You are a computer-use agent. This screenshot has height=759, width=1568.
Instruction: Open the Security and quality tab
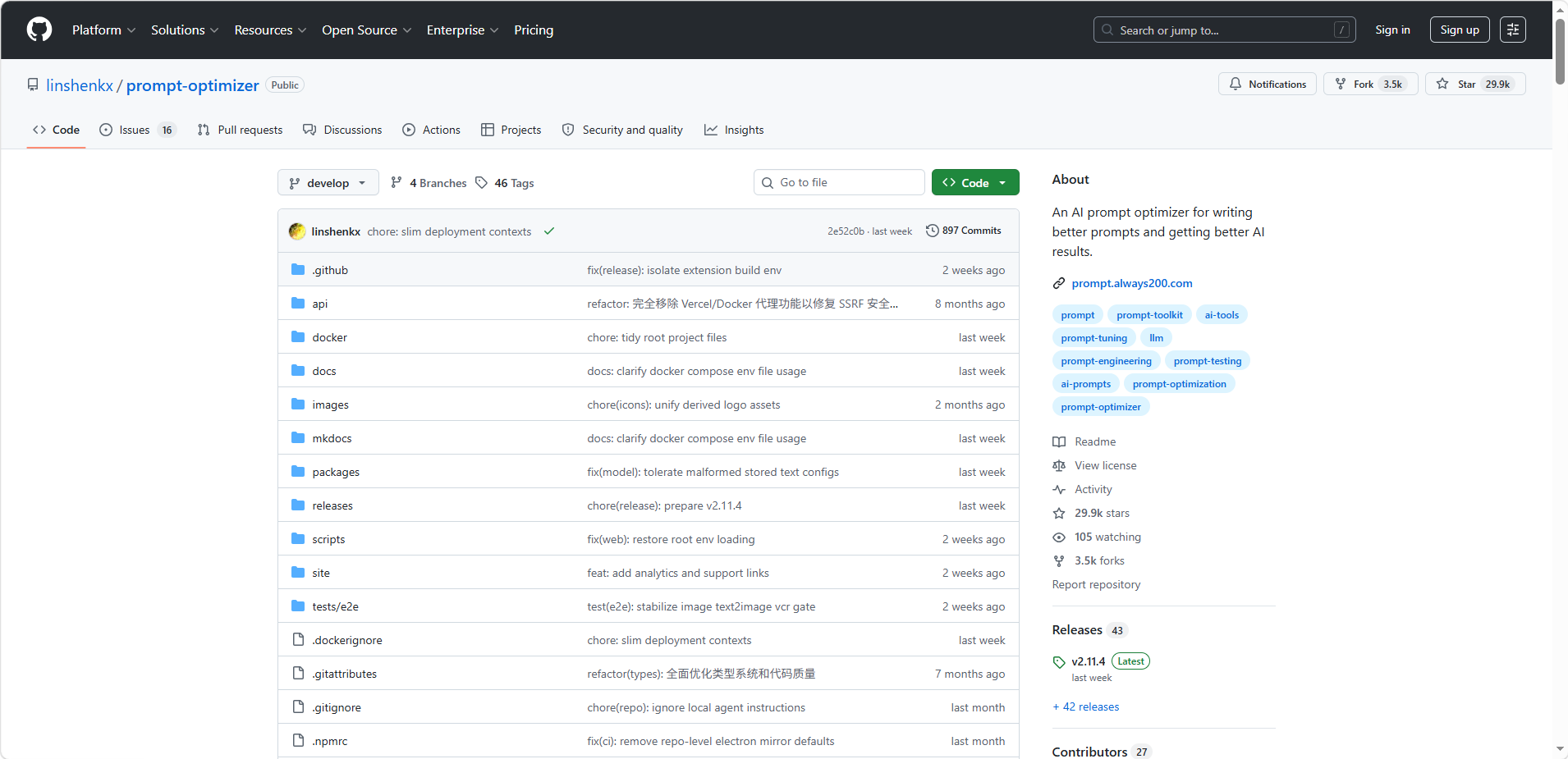tap(622, 130)
